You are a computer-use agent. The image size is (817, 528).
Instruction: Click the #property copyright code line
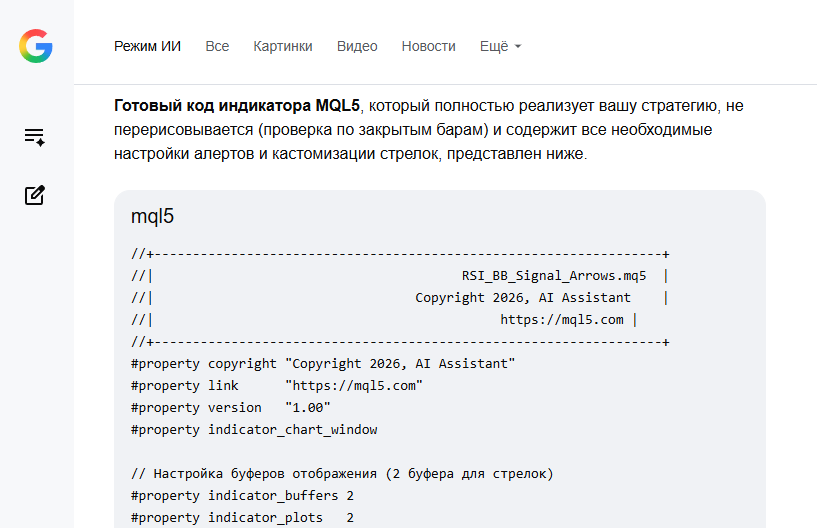tap(323, 364)
